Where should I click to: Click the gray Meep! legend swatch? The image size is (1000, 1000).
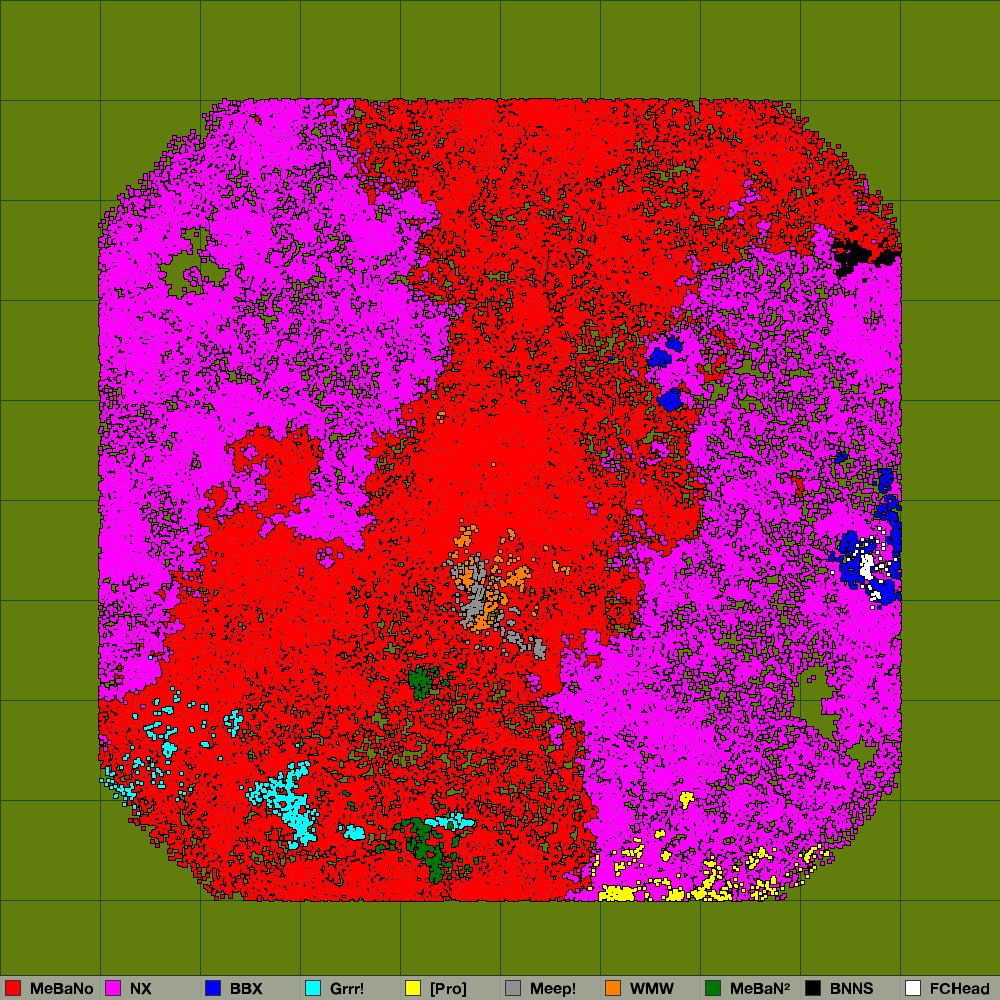tap(513, 988)
